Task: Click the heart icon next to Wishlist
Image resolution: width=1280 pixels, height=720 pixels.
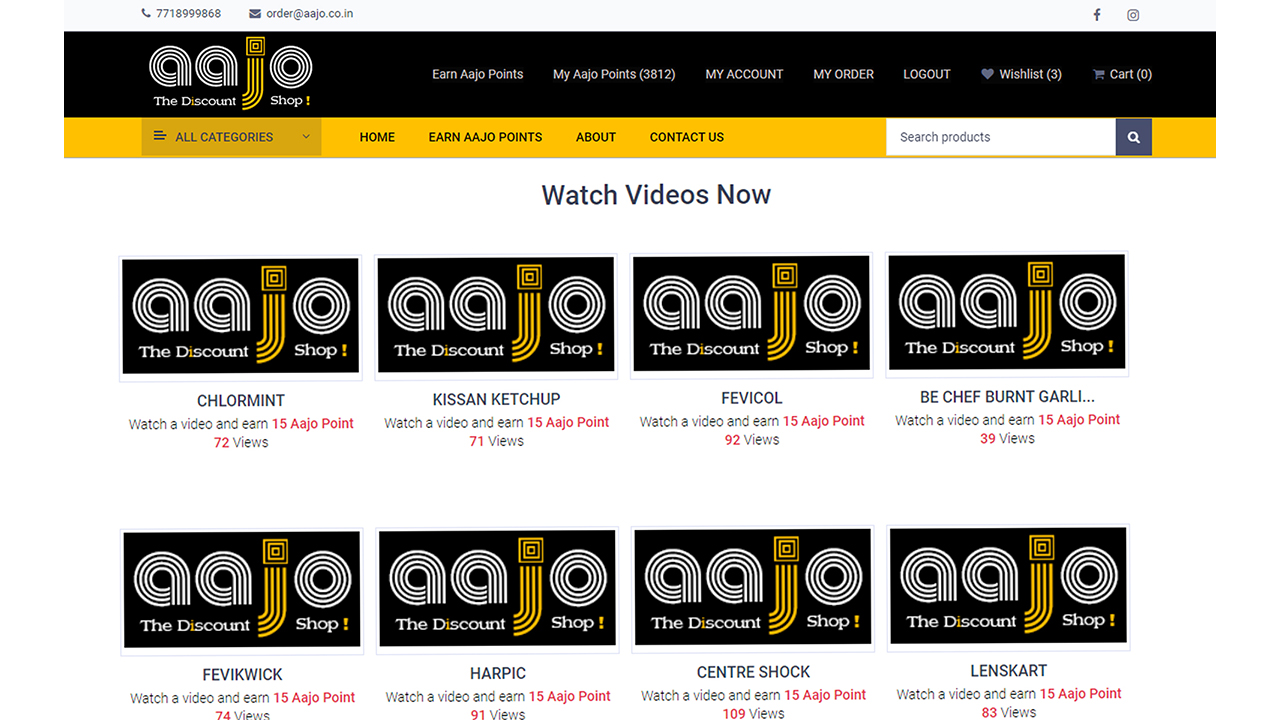Action: click(x=987, y=74)
